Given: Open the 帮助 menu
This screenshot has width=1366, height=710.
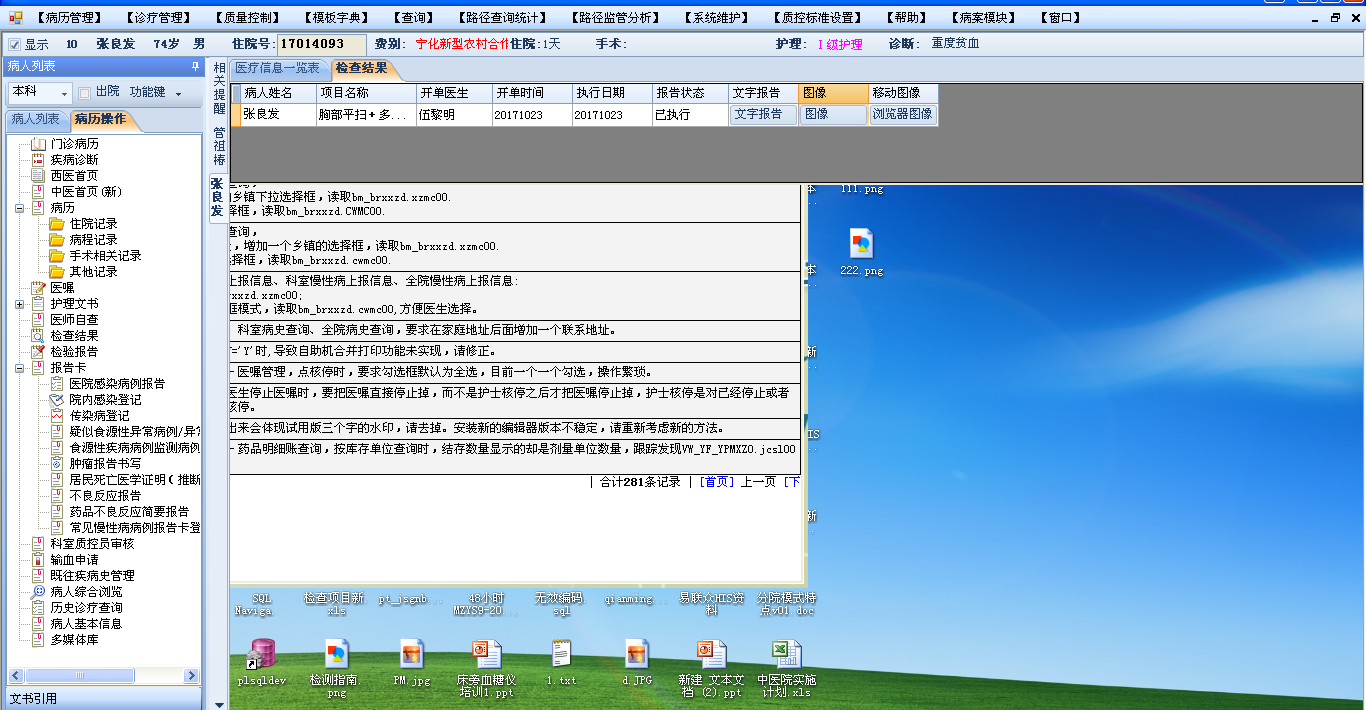Looking at the screenshot, I should pos(906,18).
